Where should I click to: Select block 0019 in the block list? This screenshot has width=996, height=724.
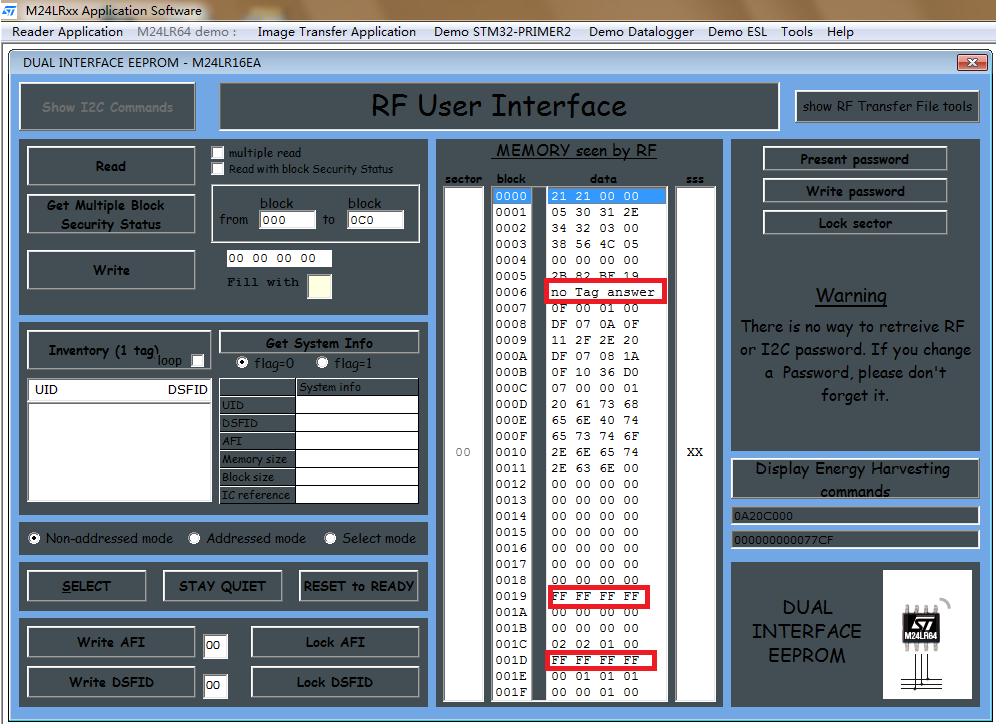click(511, 596)
